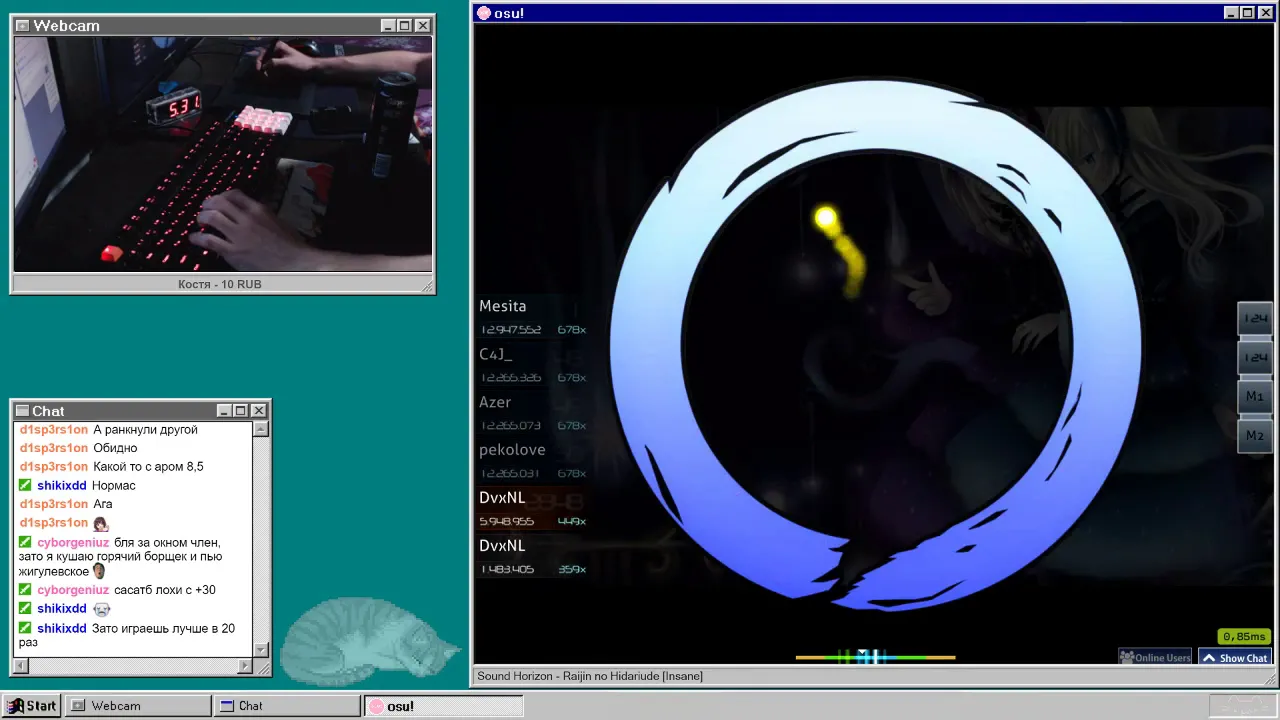This screenshot has height=720, width=1280.
Task: Click the second 124 key counter
Action: pos(1254,357)
